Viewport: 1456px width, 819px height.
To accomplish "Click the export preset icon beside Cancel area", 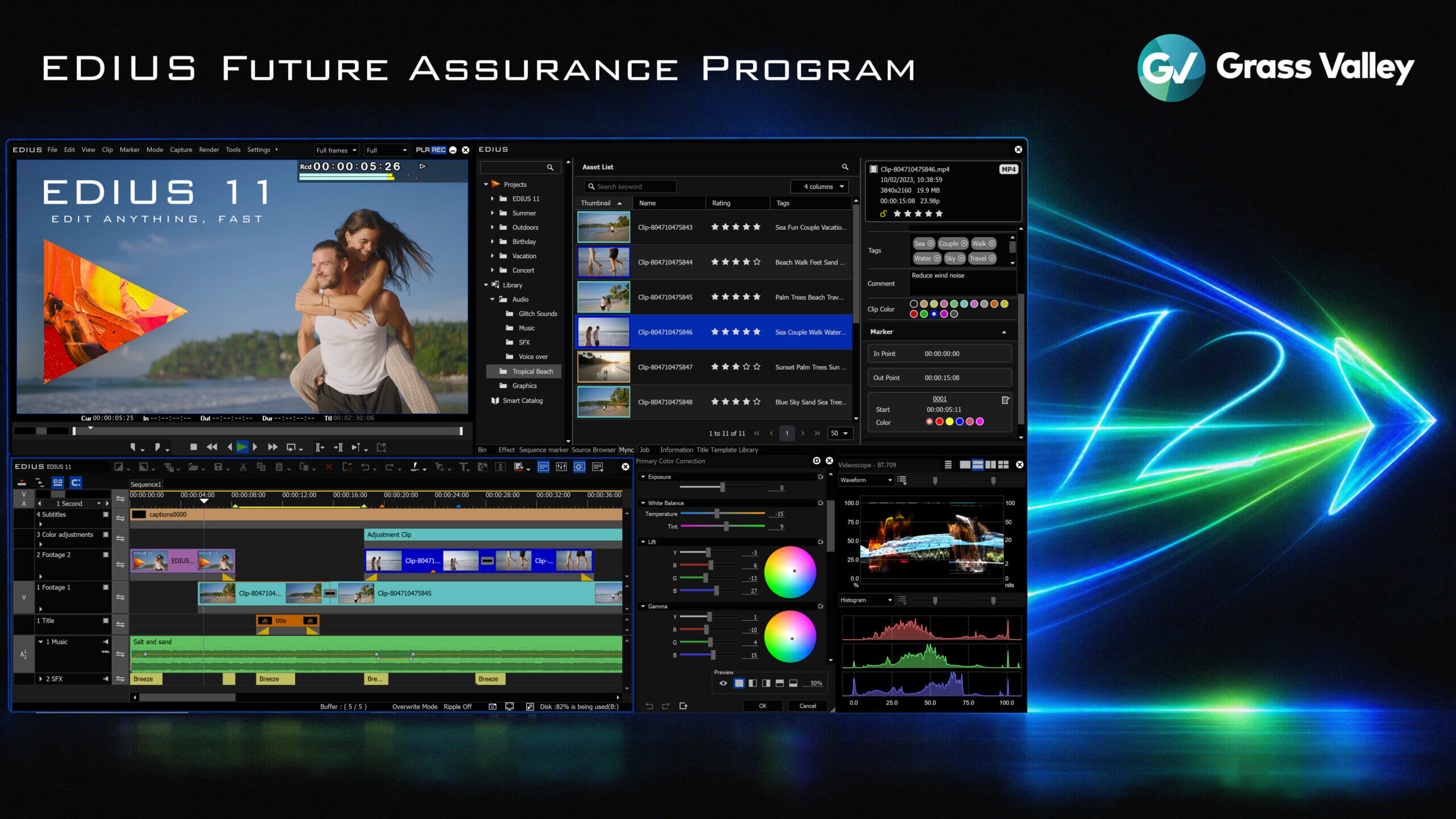I will (684, 706).
